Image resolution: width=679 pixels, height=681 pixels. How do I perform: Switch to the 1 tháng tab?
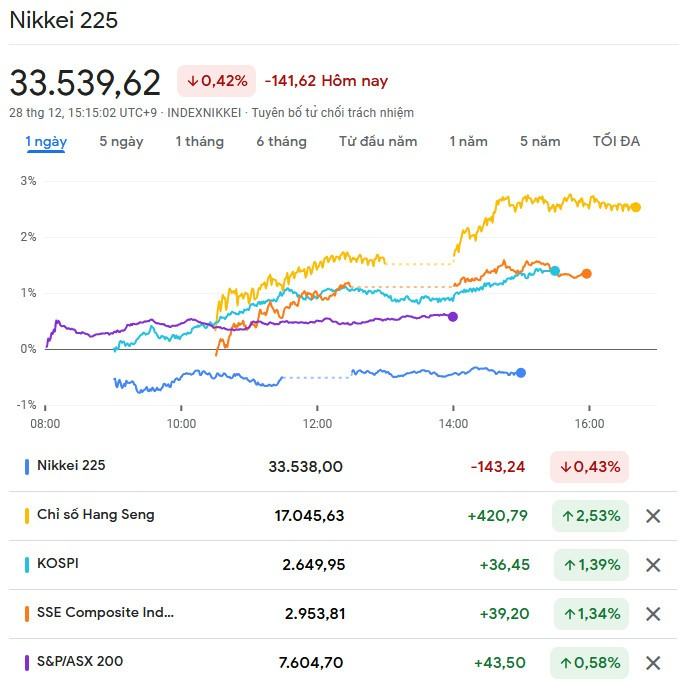point(199,141)
